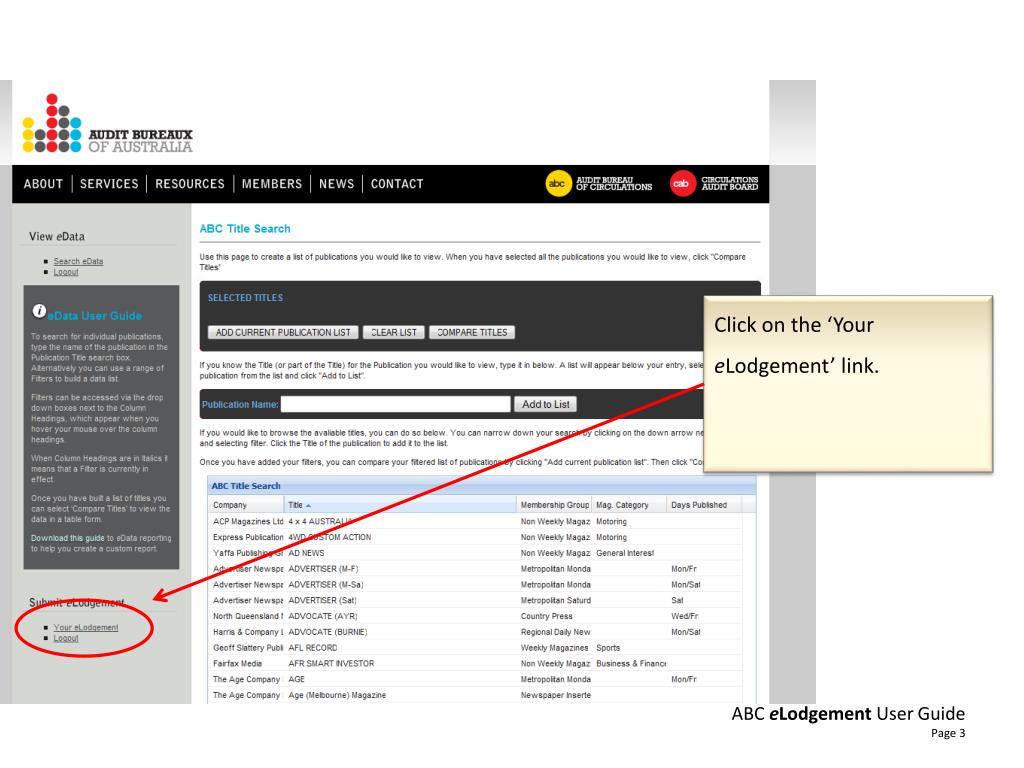Click the SELECTED TITLES panel heading
This screenshot has height=768, width=1024.
(x=246, y=298)
